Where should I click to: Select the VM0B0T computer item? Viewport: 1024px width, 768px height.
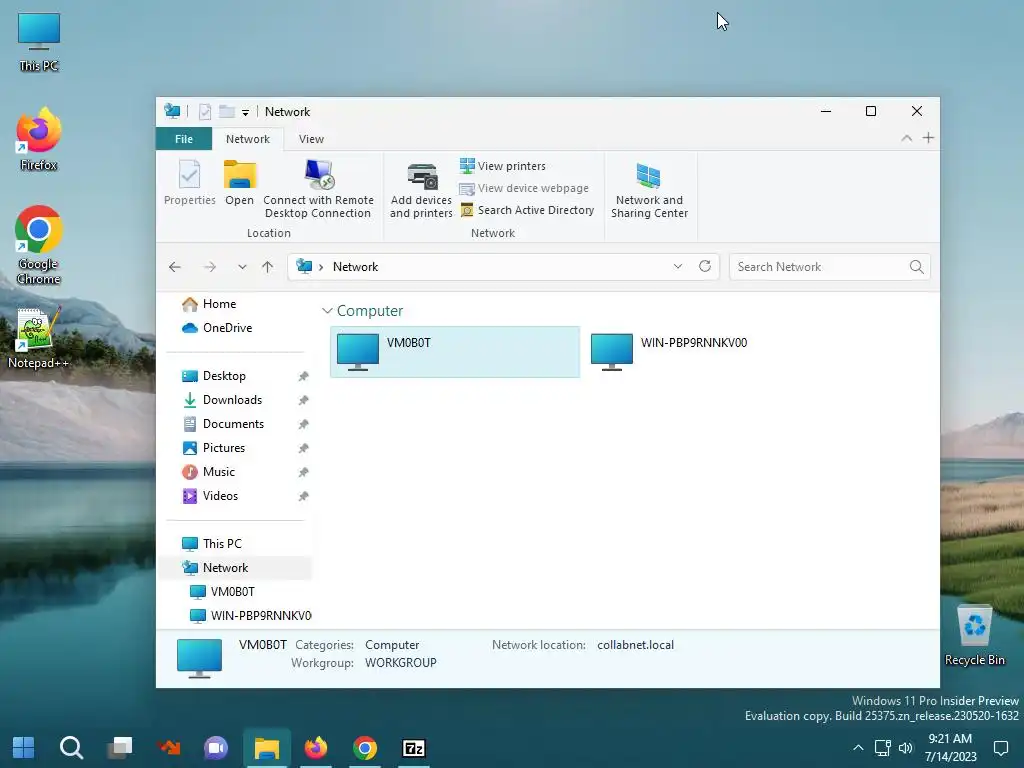click(x=455, y=351)
